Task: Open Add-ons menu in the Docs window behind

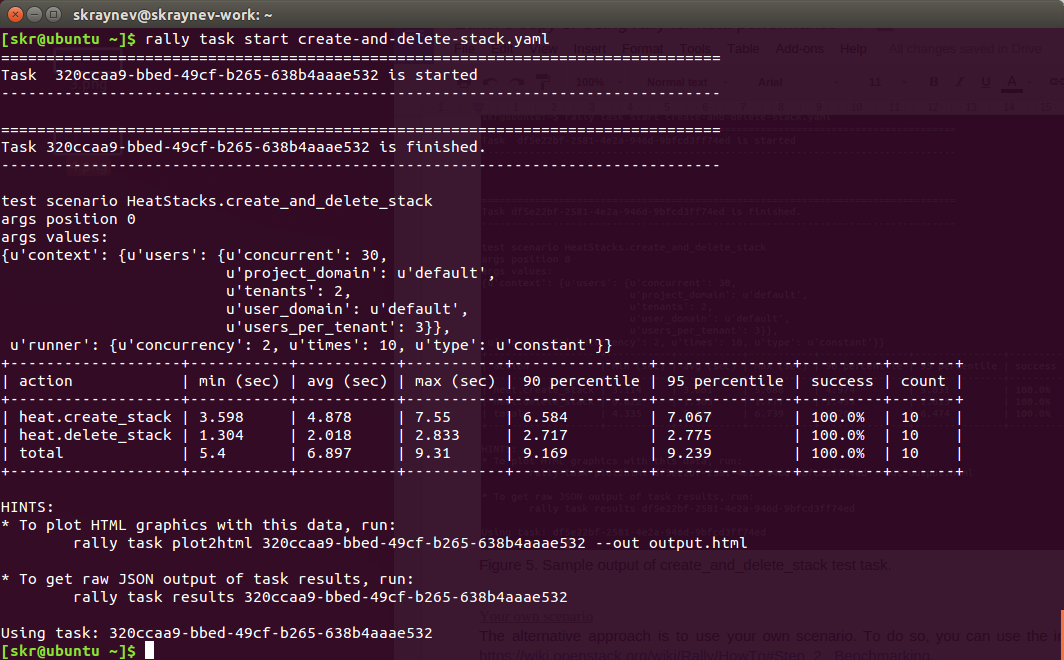Action: click(x=799, y=49)
